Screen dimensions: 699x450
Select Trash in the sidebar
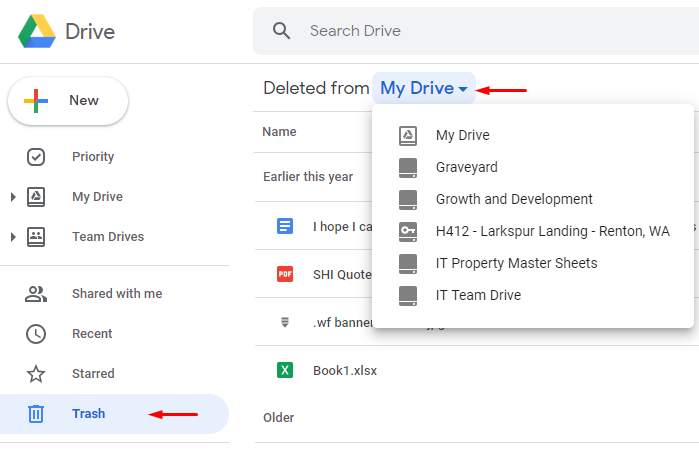[x=114, y=414]
